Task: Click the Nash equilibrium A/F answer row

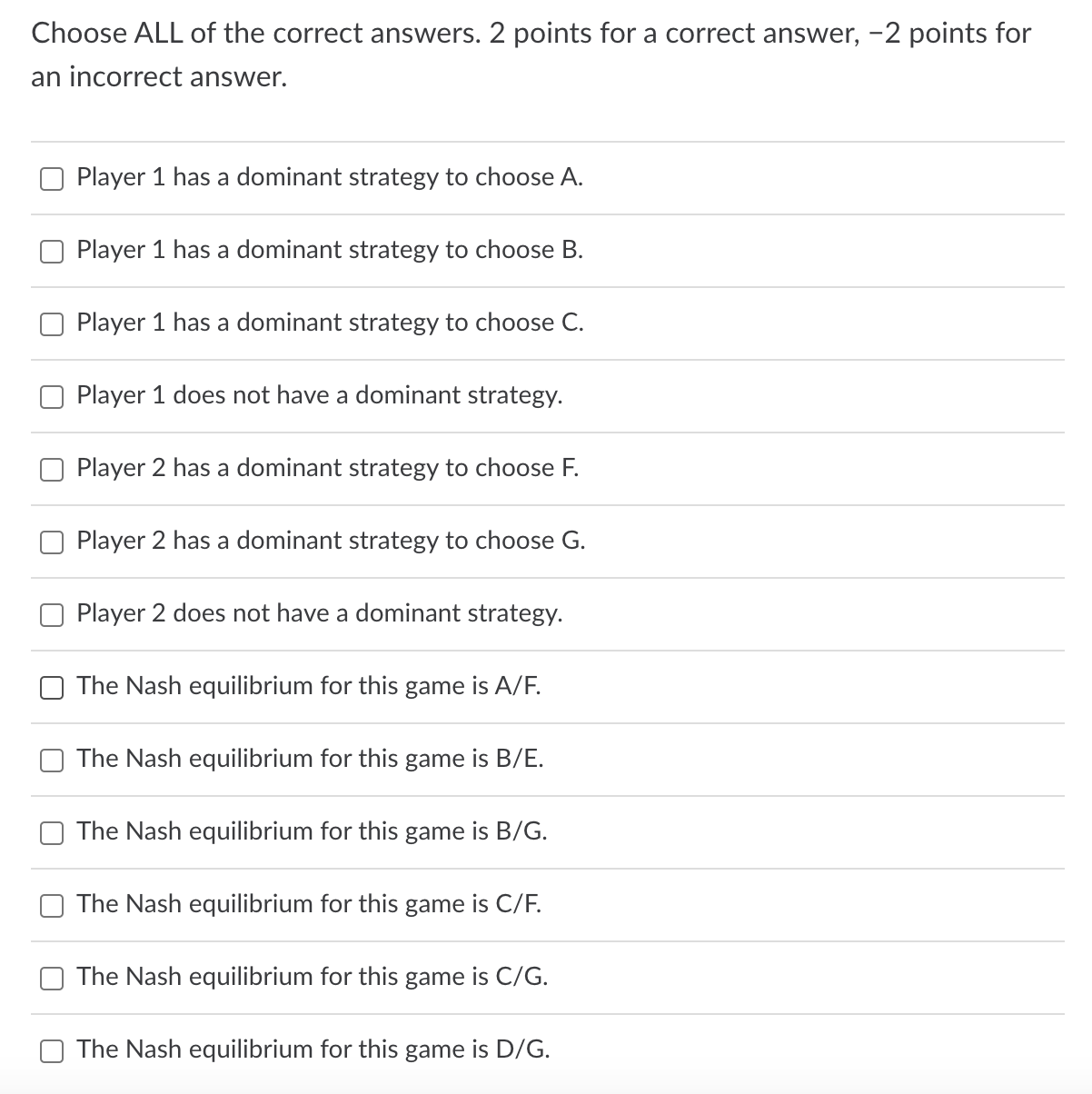Action: [x=309, y=687]
